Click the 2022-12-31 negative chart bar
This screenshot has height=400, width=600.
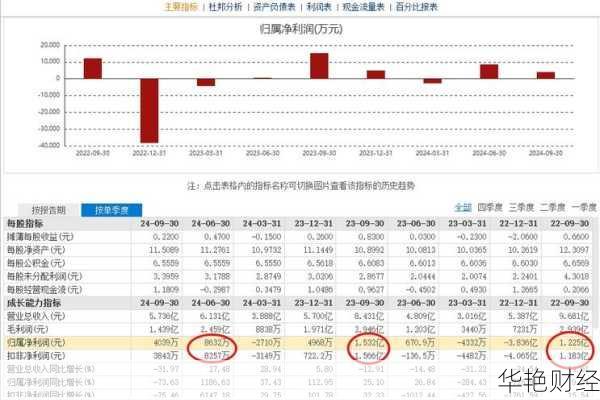149,111
